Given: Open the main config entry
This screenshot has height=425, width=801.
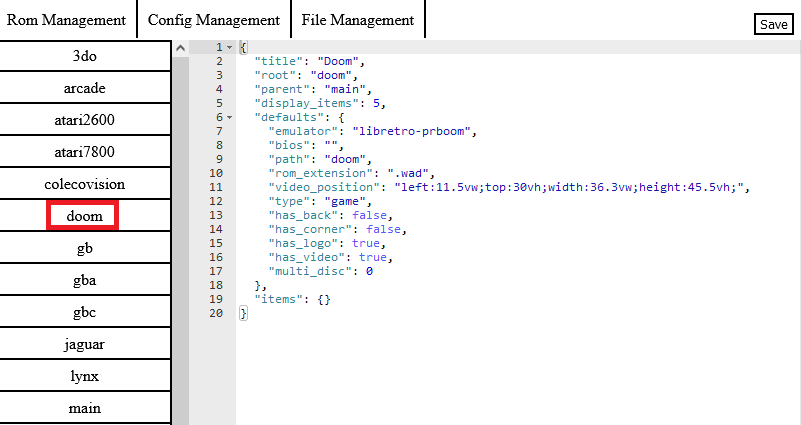Looking at the screenshot, I should click(x=85, y=408).
